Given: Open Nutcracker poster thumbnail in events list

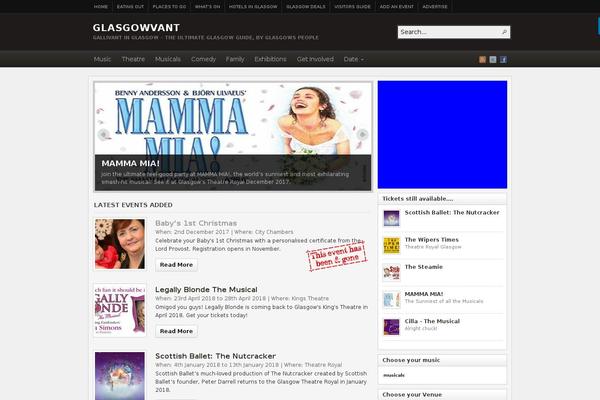Looking at the screenshot, I should [120, 376].
